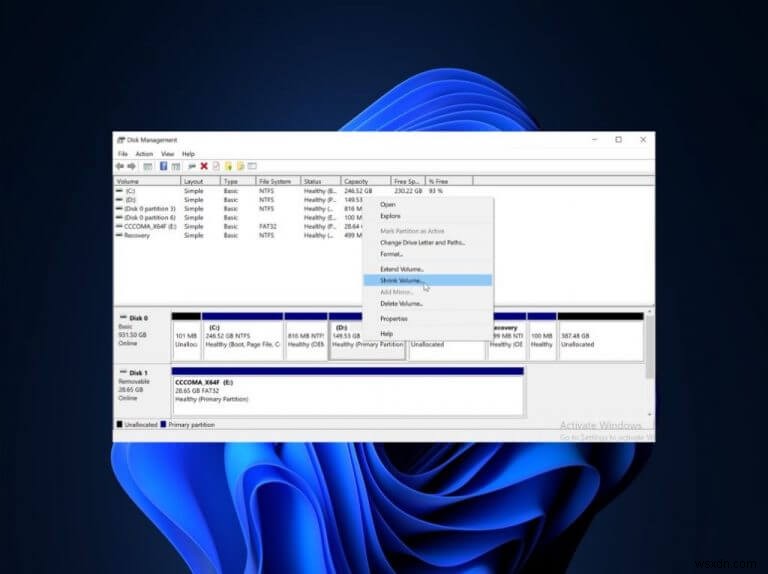Sort by the Volume column header

147,181
